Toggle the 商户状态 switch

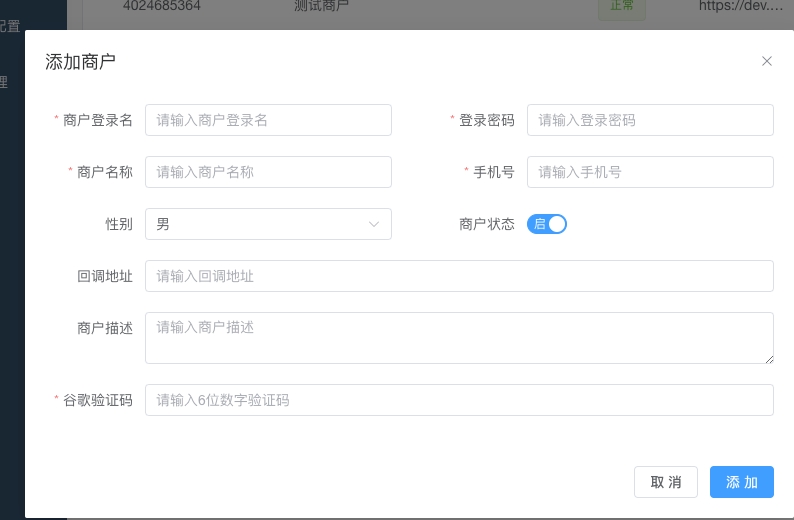(x=547, y=224)
